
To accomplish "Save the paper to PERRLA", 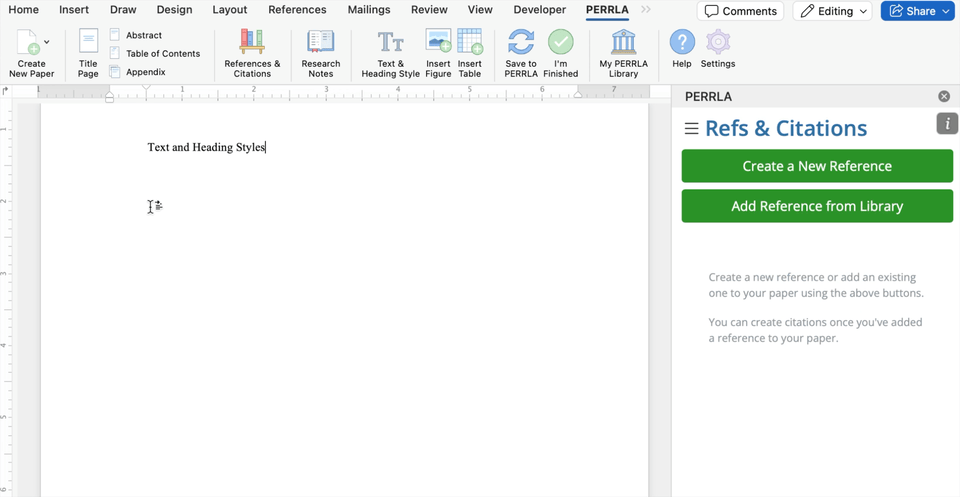I will [x=521, y=53].
